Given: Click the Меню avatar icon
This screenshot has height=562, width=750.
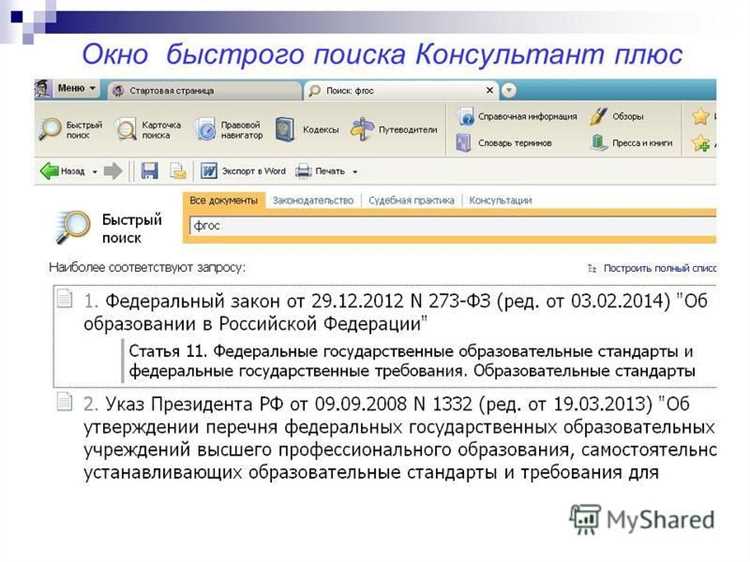Looking at the screenshot, I should [43, 88].
